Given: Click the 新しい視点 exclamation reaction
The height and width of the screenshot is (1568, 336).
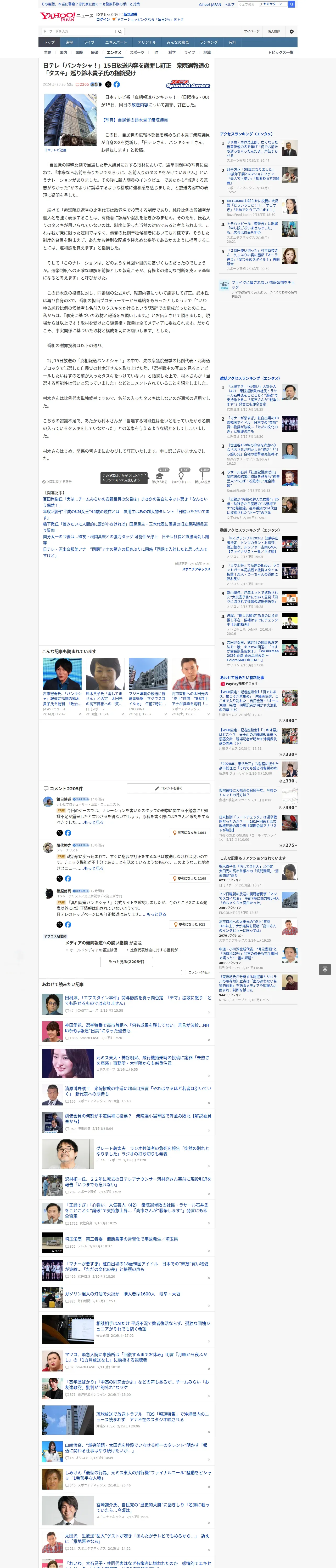Looking at the screenshot, I should pyautogui.click(x=203, y=477).
